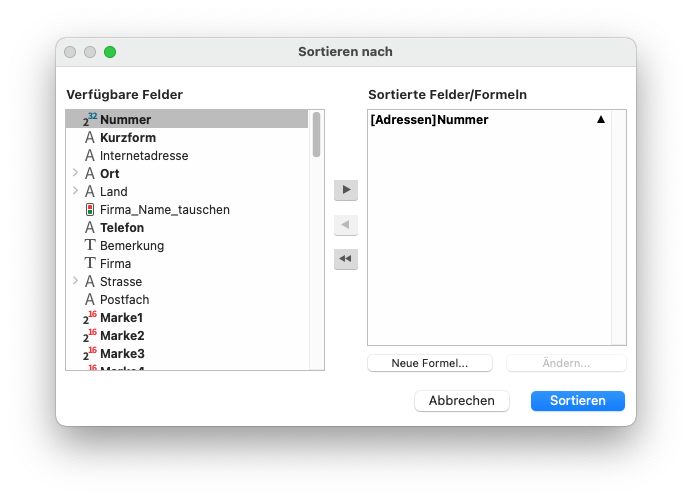Remove the sorted field with left arrow
The image size is (692, 500).
(x=346, y=225)
